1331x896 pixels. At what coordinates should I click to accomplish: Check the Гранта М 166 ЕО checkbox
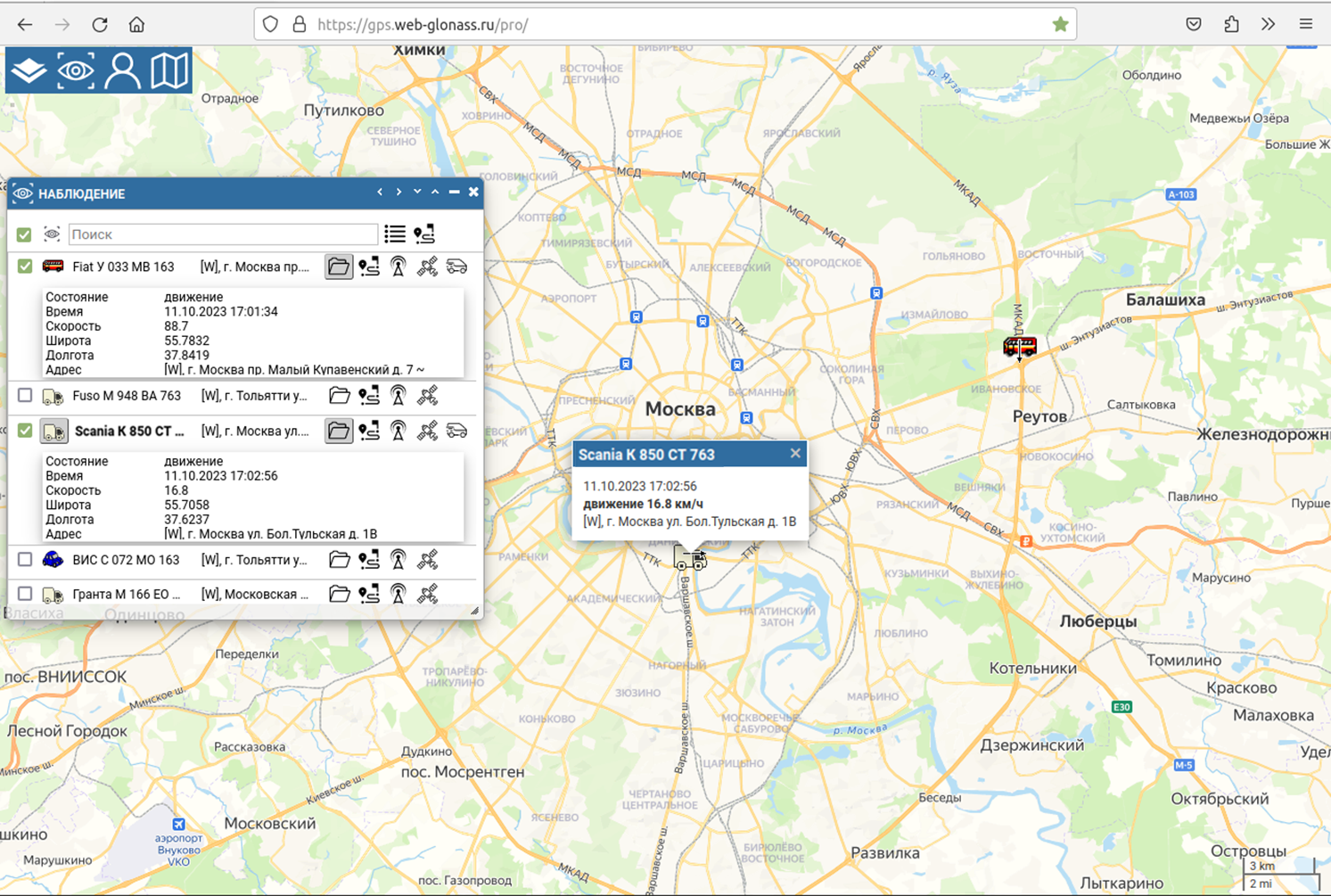point(25,594)
